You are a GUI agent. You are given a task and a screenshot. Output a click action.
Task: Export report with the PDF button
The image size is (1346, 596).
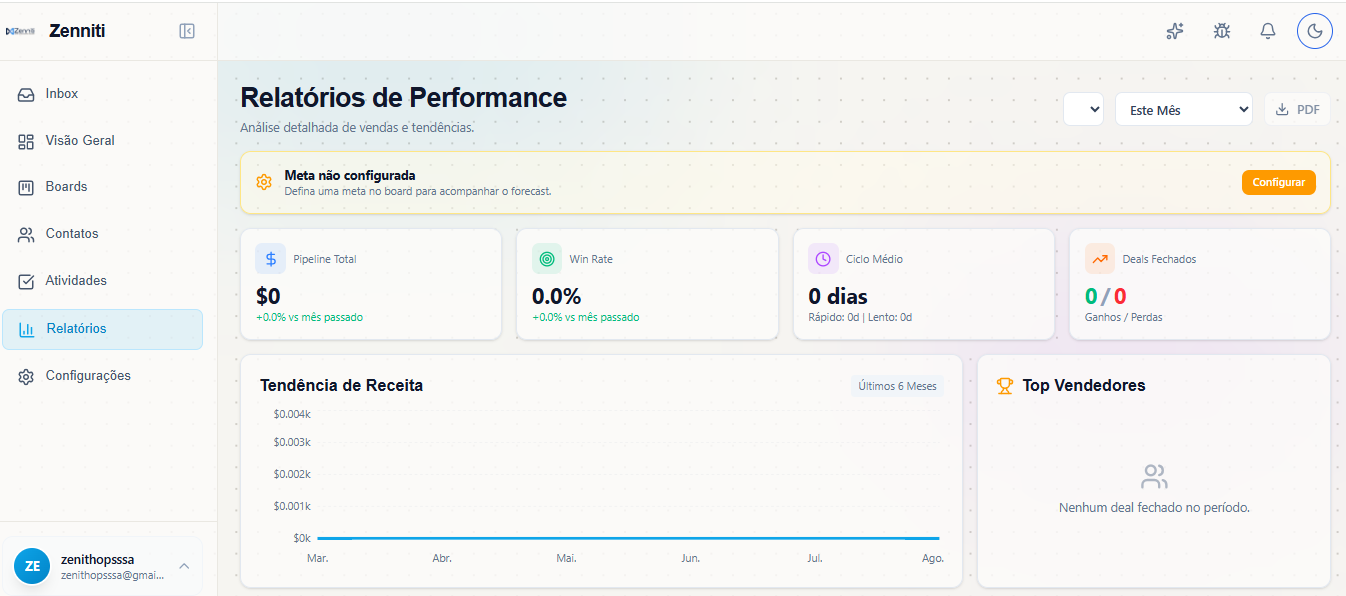(1297, 109)
